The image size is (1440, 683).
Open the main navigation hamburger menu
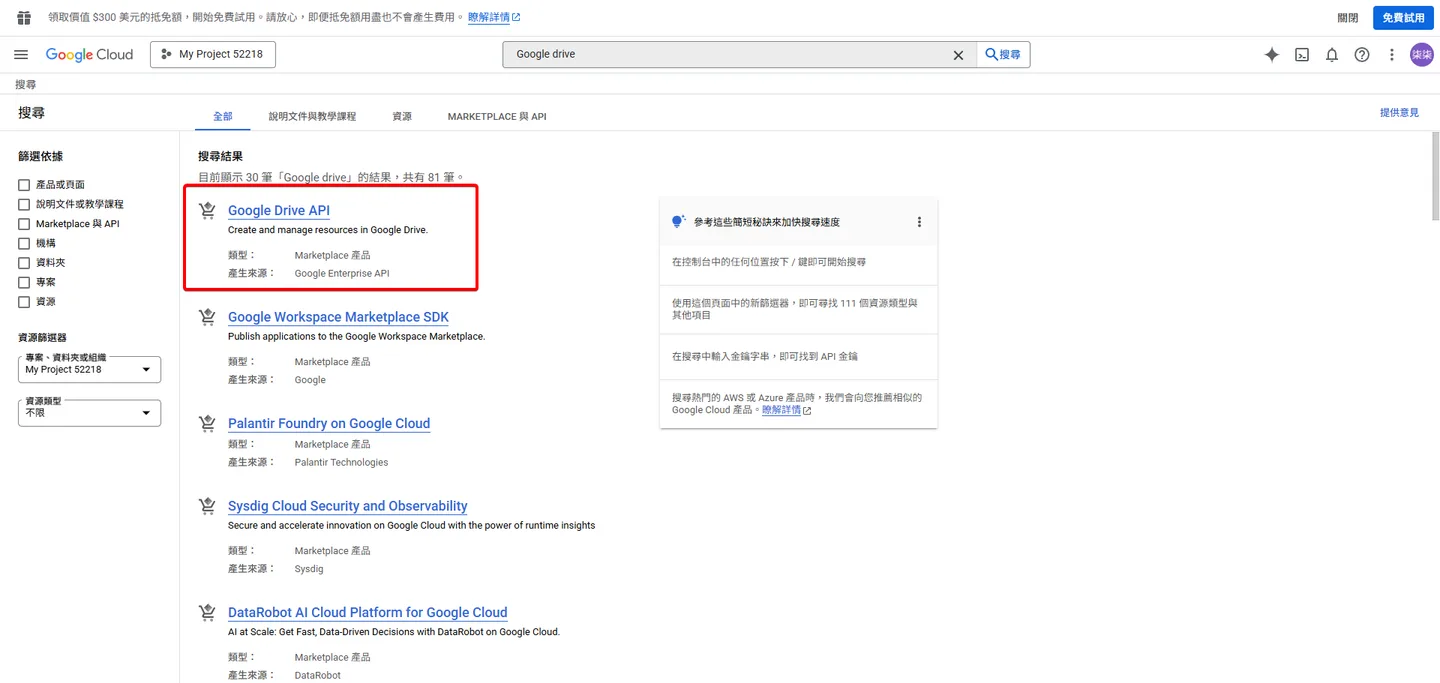[21, 55]
